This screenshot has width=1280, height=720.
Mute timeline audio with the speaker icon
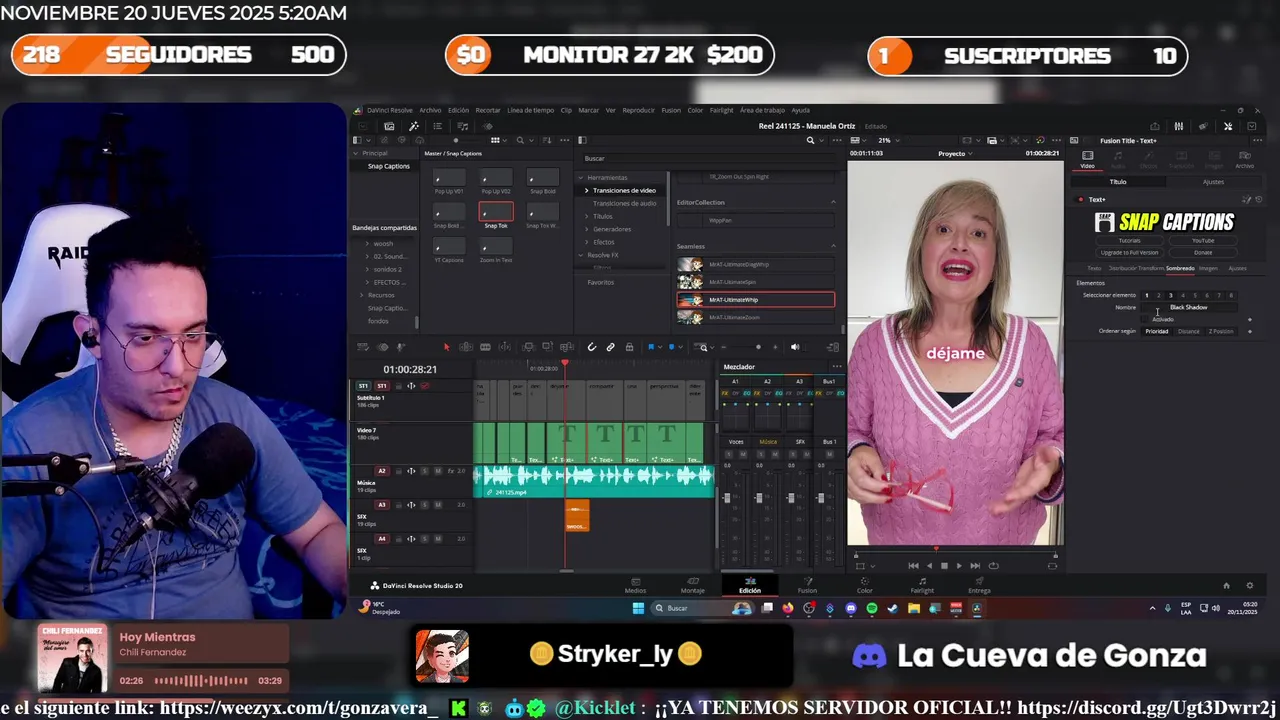(795, 347)
